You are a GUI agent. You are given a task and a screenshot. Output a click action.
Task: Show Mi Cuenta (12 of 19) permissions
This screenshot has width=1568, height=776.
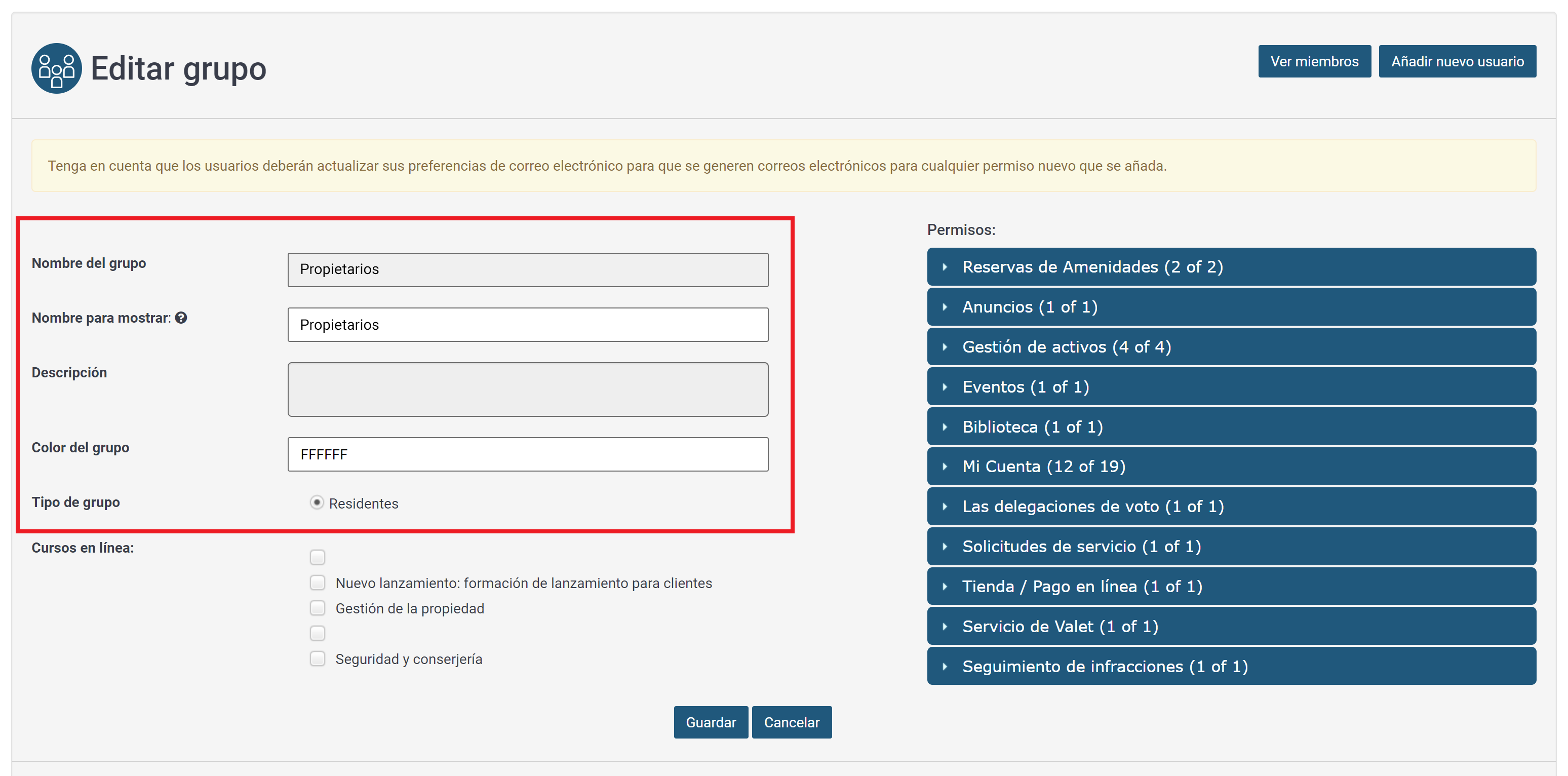pos(1231,466)
